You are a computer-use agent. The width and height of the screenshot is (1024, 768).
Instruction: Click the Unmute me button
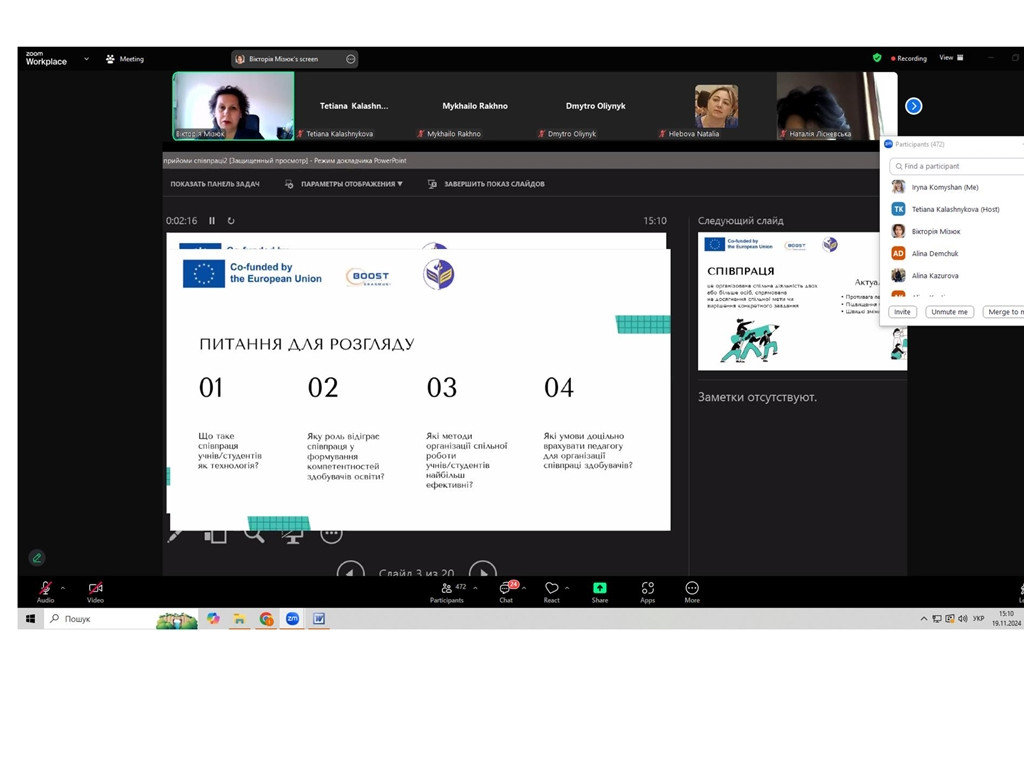tap(950, 312)
